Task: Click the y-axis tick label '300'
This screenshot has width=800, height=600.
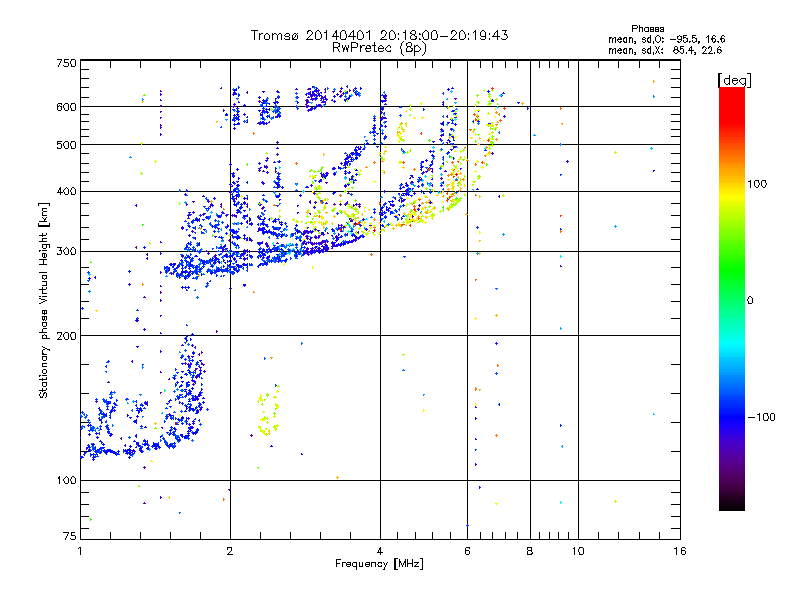Action: click(66, 252)
